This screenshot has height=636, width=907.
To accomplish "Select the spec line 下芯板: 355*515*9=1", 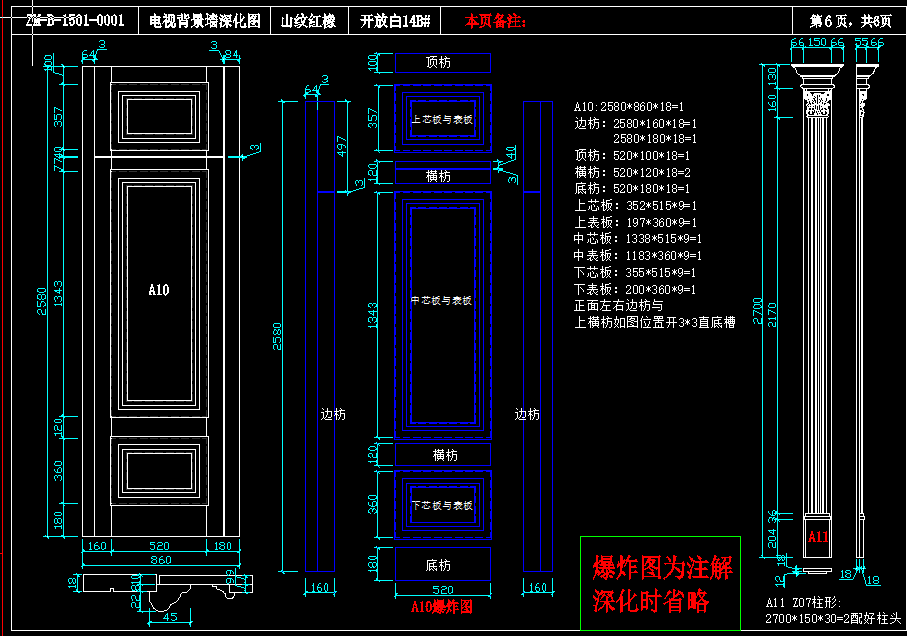I will coord(635,272).
